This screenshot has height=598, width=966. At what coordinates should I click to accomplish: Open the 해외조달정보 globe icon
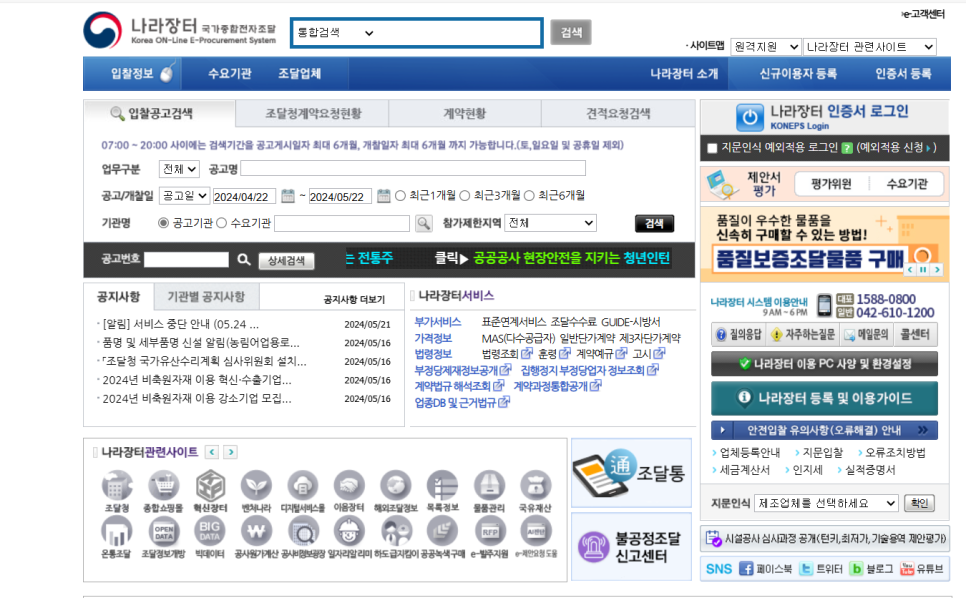396,485
